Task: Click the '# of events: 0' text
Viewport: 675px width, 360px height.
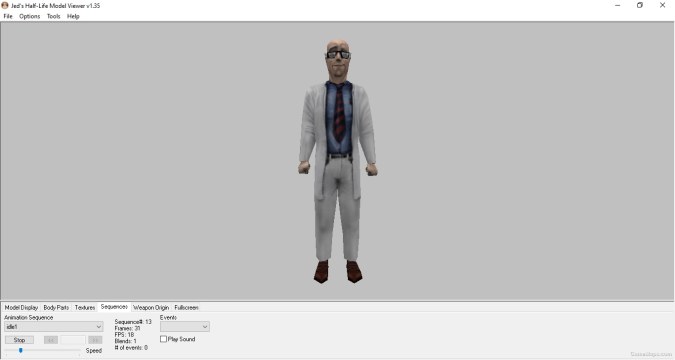Action: coord(131,348)
